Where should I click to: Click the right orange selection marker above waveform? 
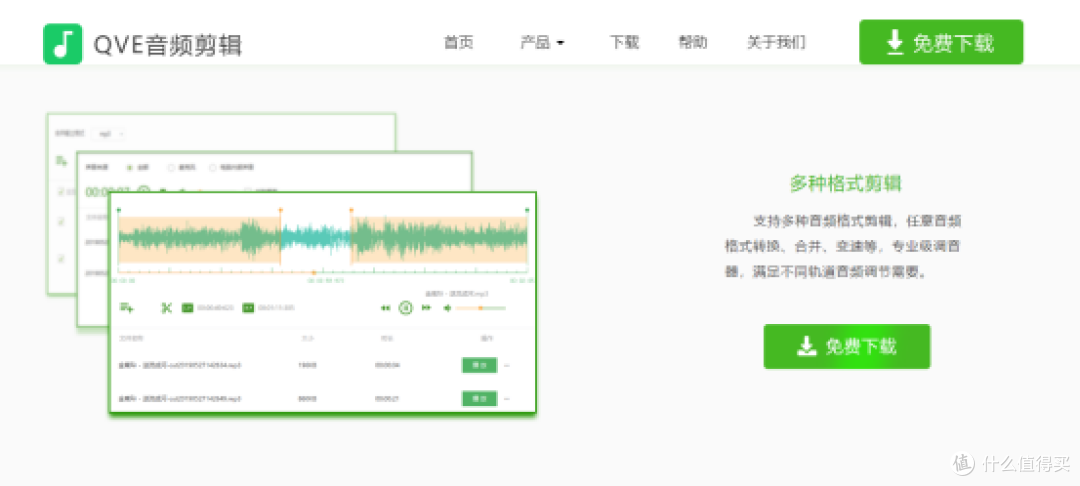click(x=351, y=209)
